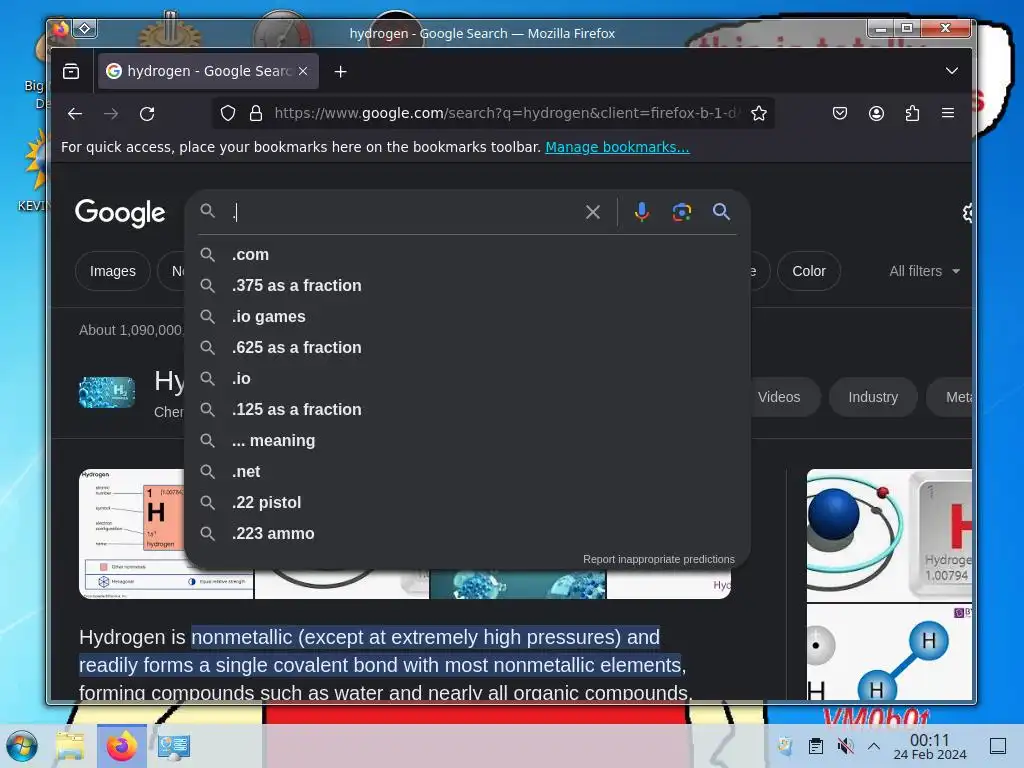The image size is (1024, 768).
Task: Click the Firefox taskbar icon
Action: [121, 746]
